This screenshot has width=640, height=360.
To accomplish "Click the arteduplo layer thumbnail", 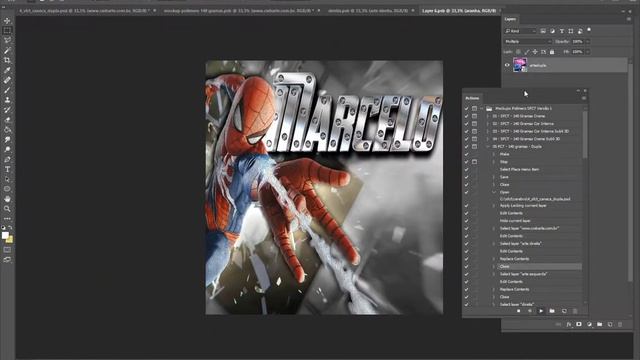I will [520, 65].
